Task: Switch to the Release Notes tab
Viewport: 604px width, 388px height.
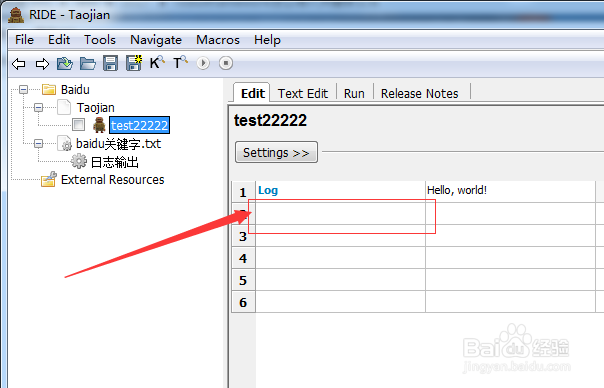Action: pos(419,94)
